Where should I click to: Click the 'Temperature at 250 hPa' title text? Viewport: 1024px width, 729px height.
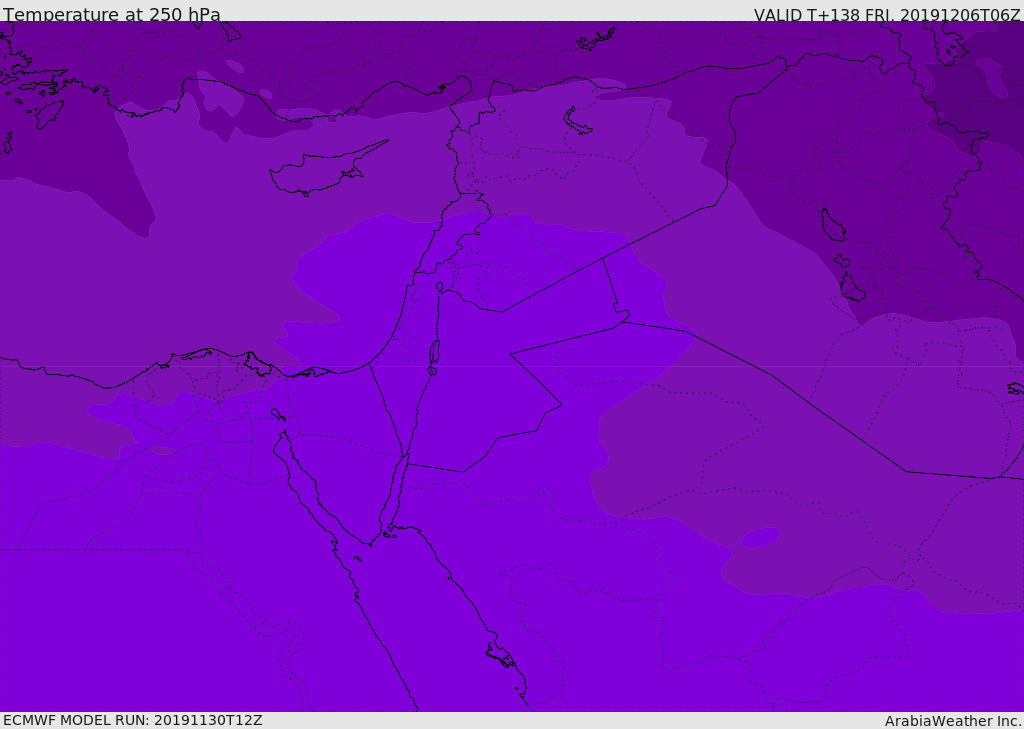click(x=112, y=14)
